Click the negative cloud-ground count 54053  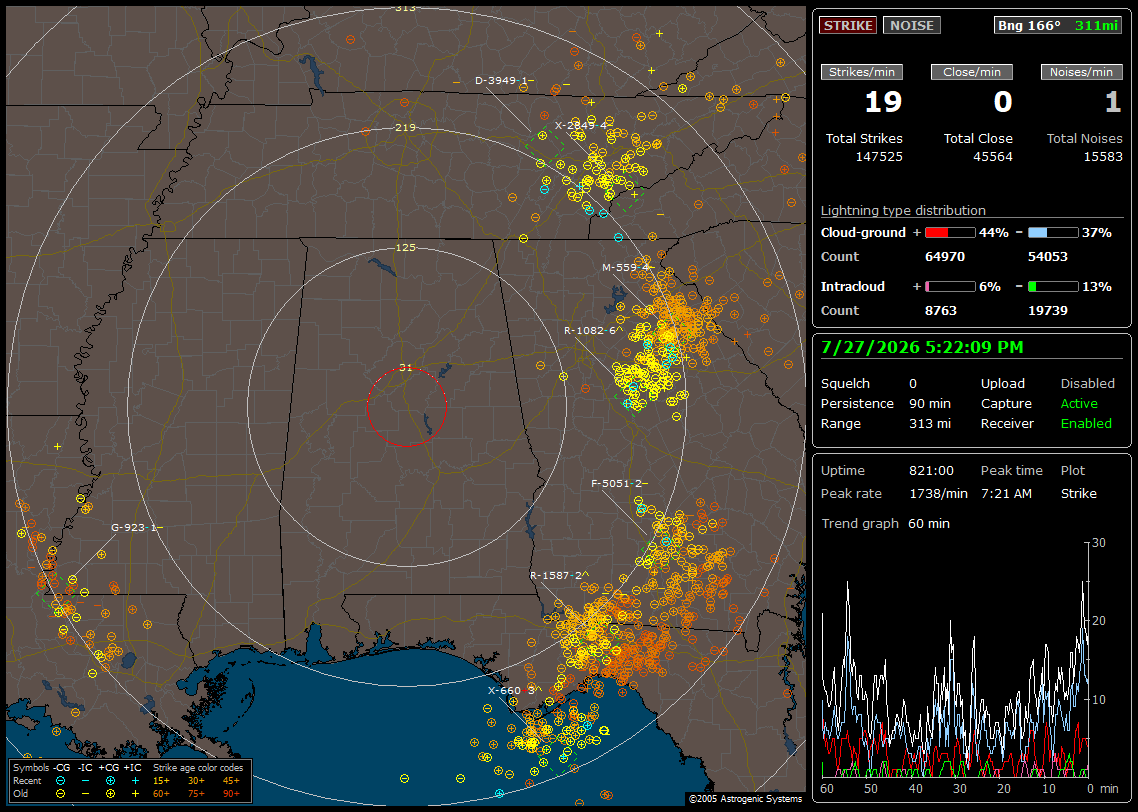coord(1048,257)
